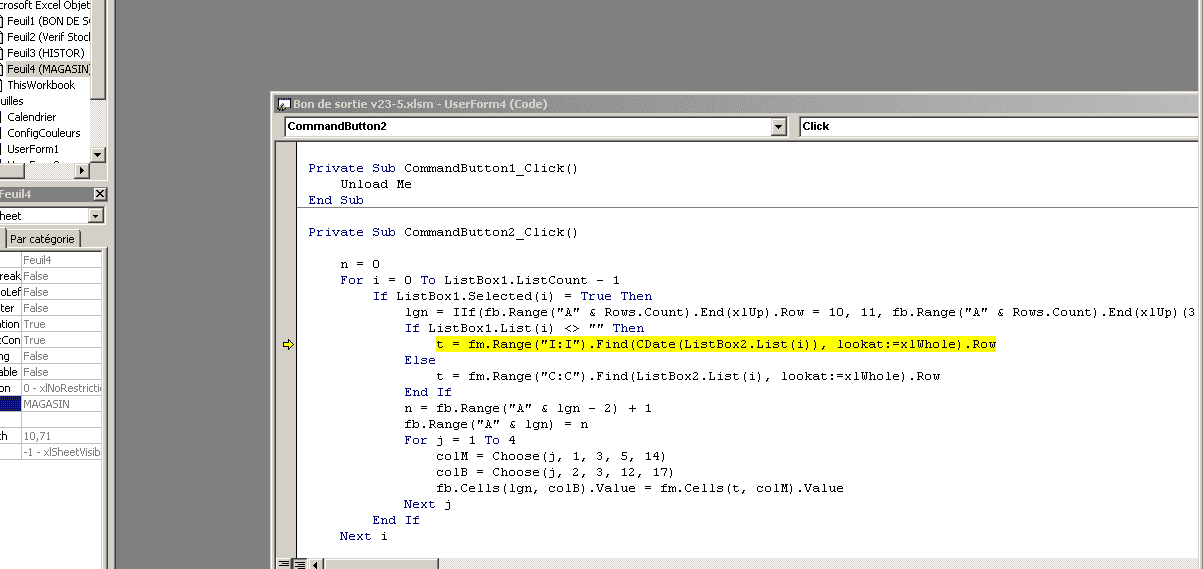The image size is (1203, 569).
Task: Click the yellow execution arrow in code margin
Action: [x=288, y=345]
